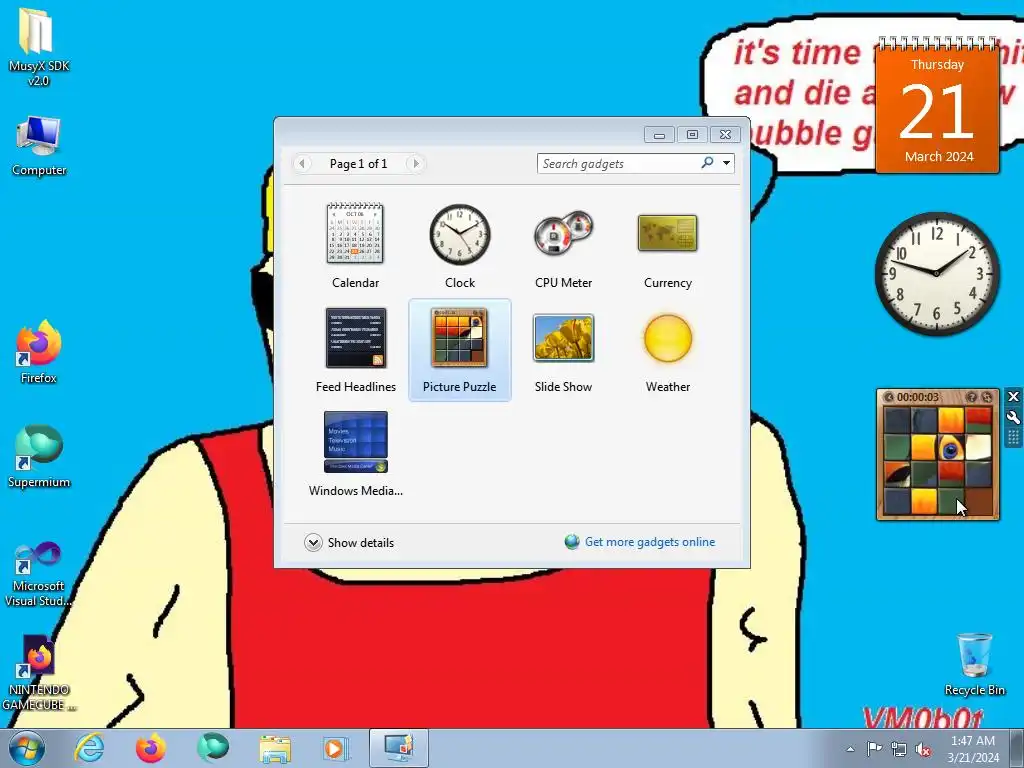Select the Feed Headlines gadget
This screenshot has height=768, width=1024.
click(x=355, y=350)
